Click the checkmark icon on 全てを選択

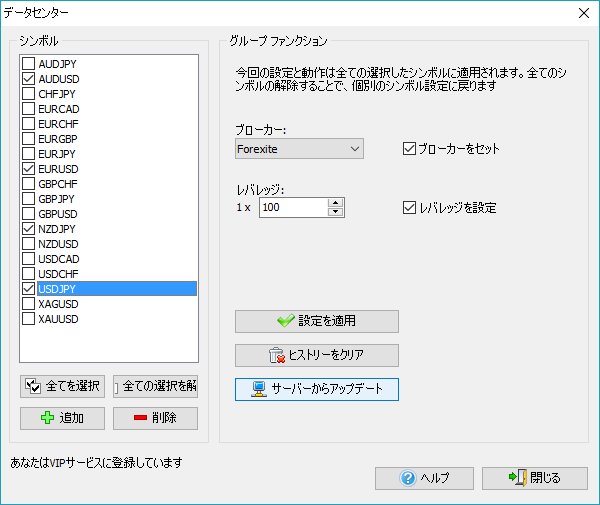click(33, 386)
